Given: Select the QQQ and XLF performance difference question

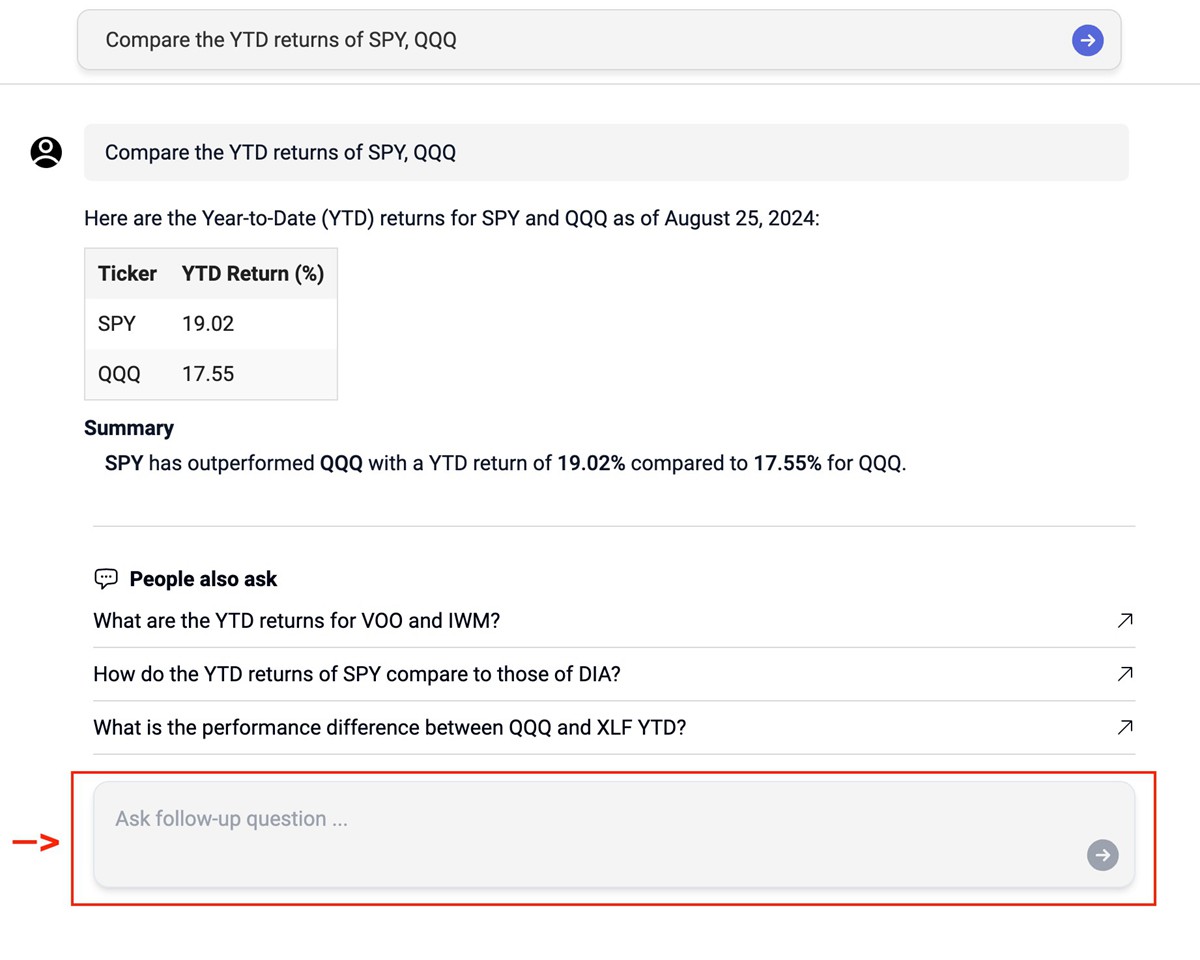Looking at the screenshot, I should point(390,727).
